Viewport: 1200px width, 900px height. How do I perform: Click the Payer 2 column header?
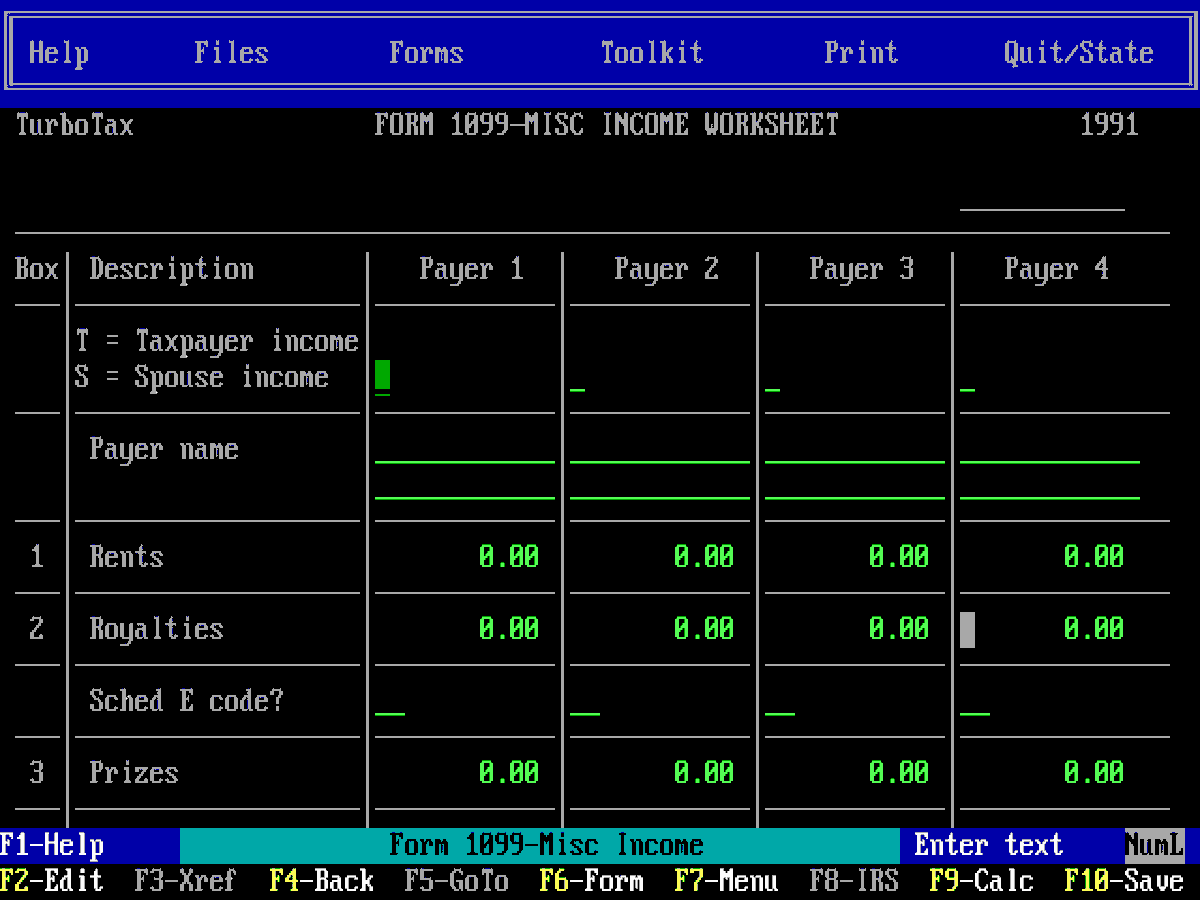click(666, 269)
